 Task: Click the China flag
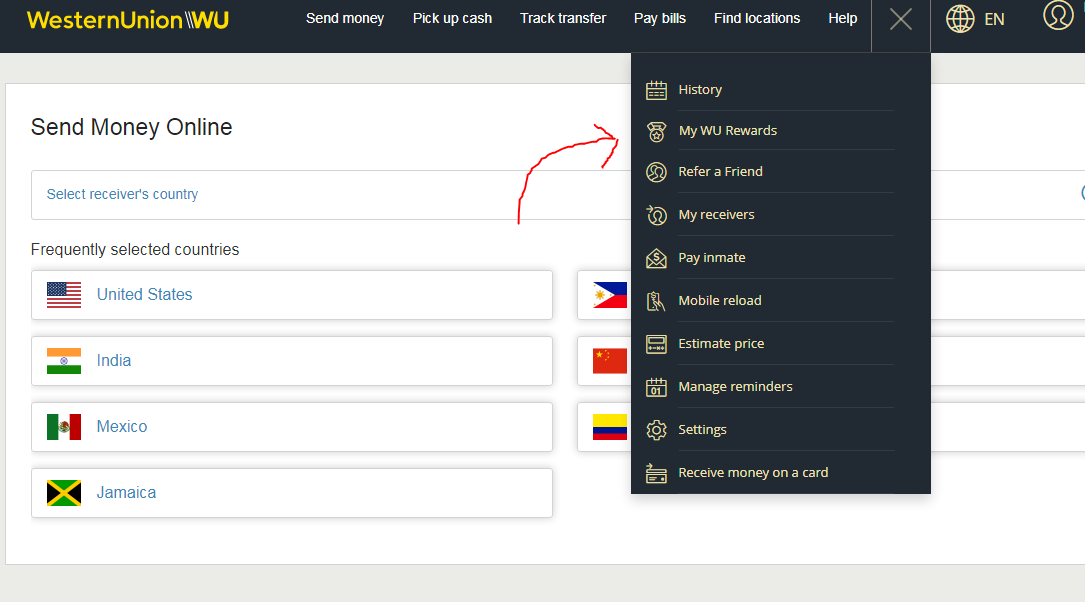click(x=610, y=361)
